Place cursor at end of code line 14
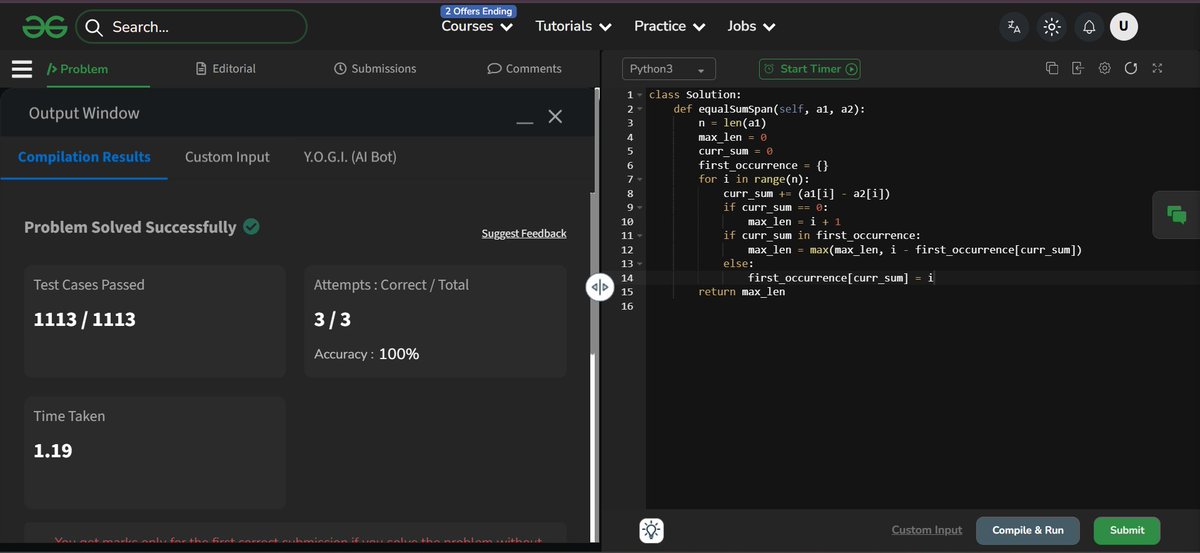Screen dimensions: 1200x553 pyautogui.click(x=934, y=278)
